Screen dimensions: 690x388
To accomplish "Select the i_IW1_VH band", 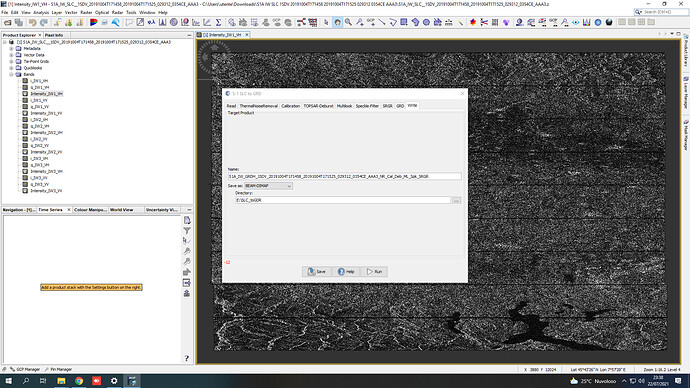I will 39,81.
